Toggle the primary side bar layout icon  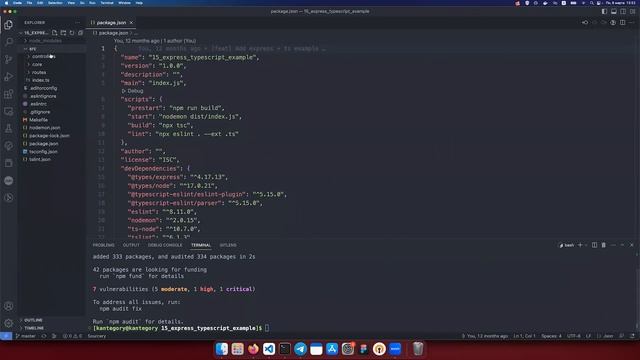pyautogui.click(x=604, y=11)
